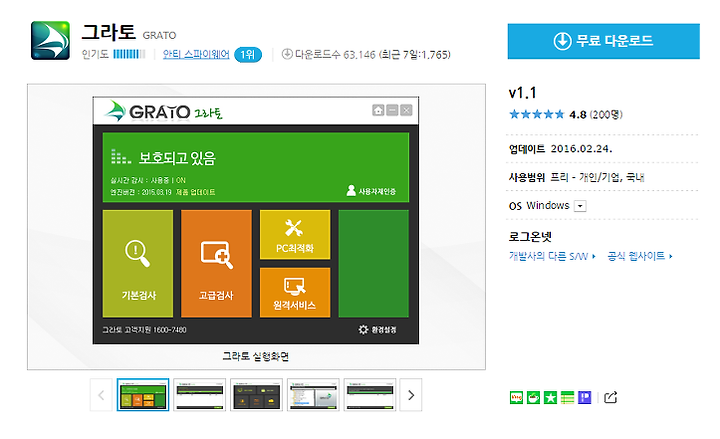Image resolution: width=720 pixels, height=439 pixels.
Task: Click the blue P share icon
Action: [x=584, y=397]
